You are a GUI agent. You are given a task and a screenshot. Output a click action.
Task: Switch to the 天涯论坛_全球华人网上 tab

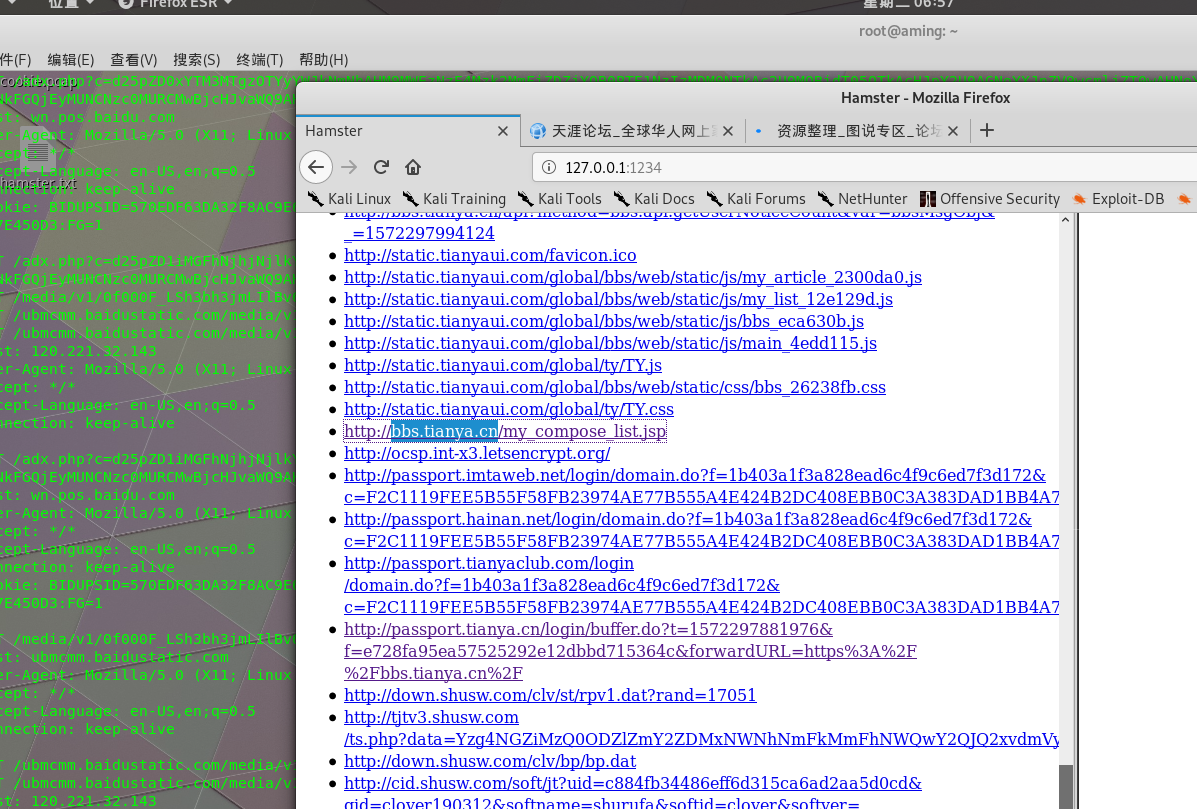pos(632,131)
